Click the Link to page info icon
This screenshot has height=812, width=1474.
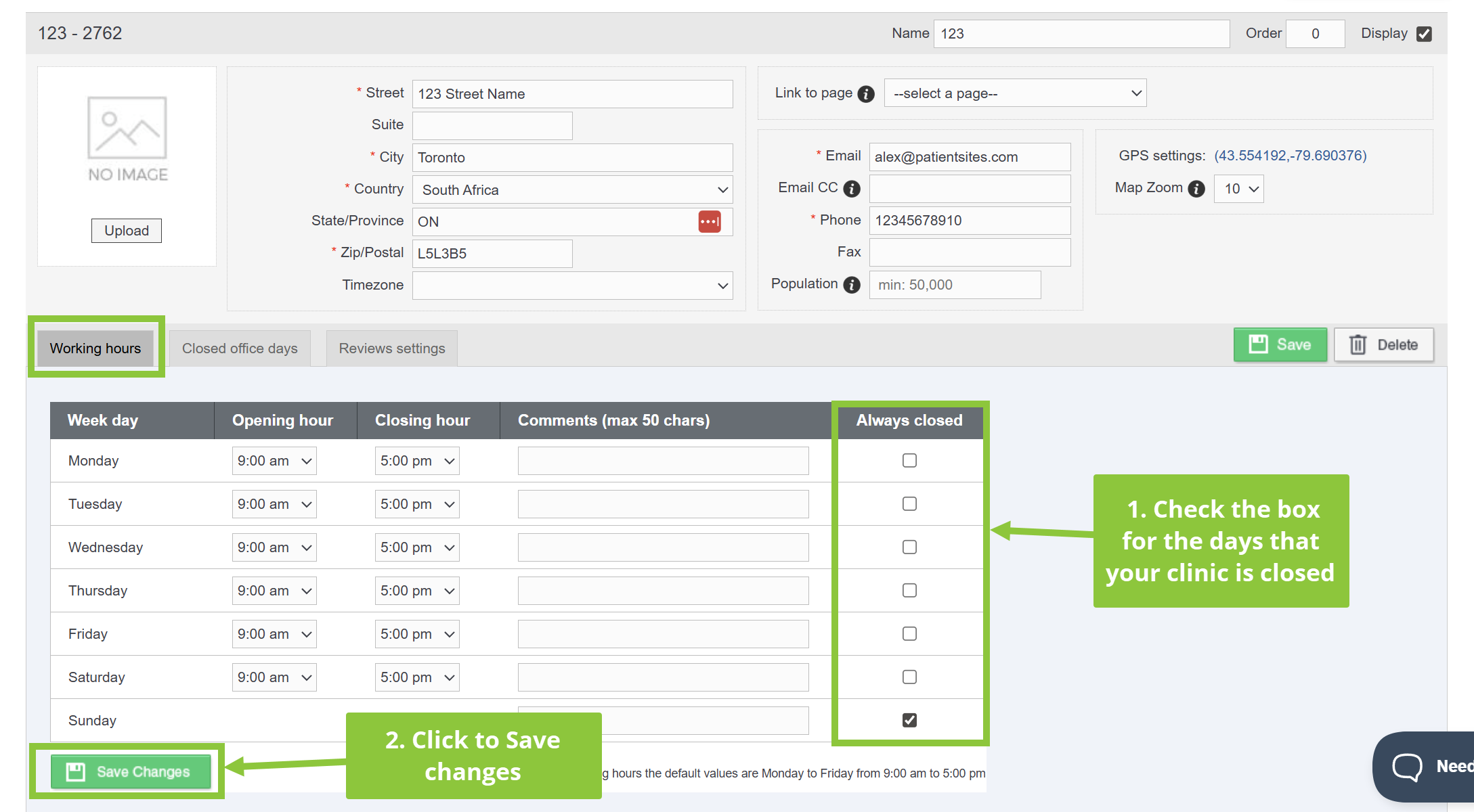click(x=866, y=94)
